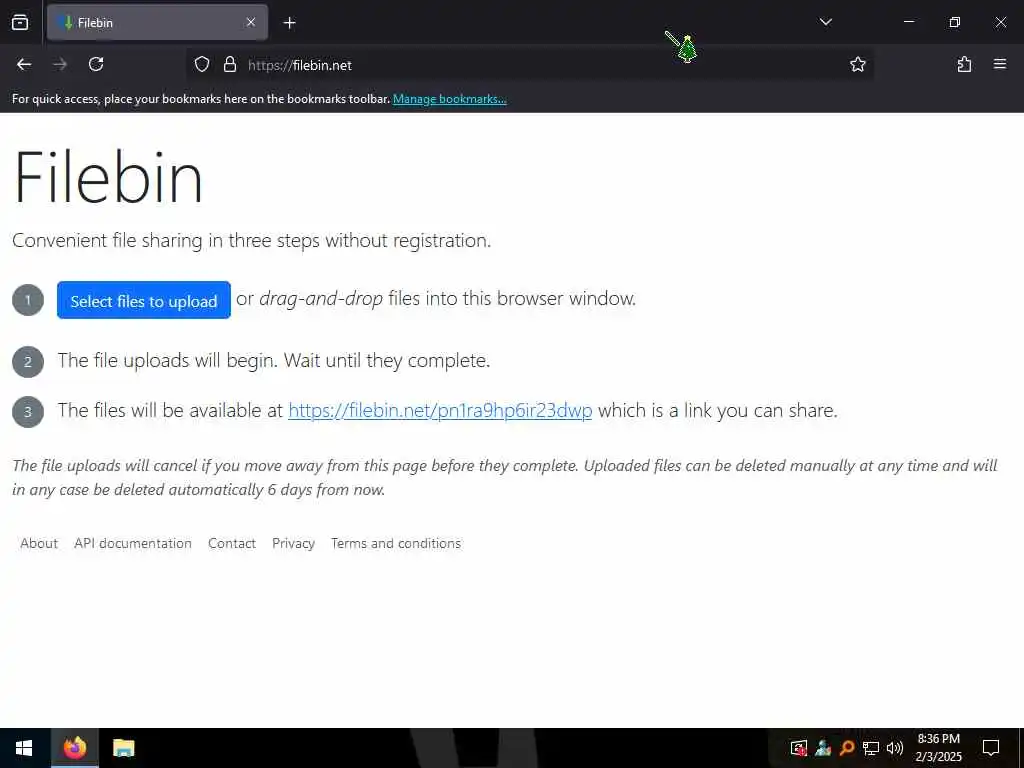Open API documentation link
The width and height of the screenshot is (1024, 768).
click(x=133, y=543)
